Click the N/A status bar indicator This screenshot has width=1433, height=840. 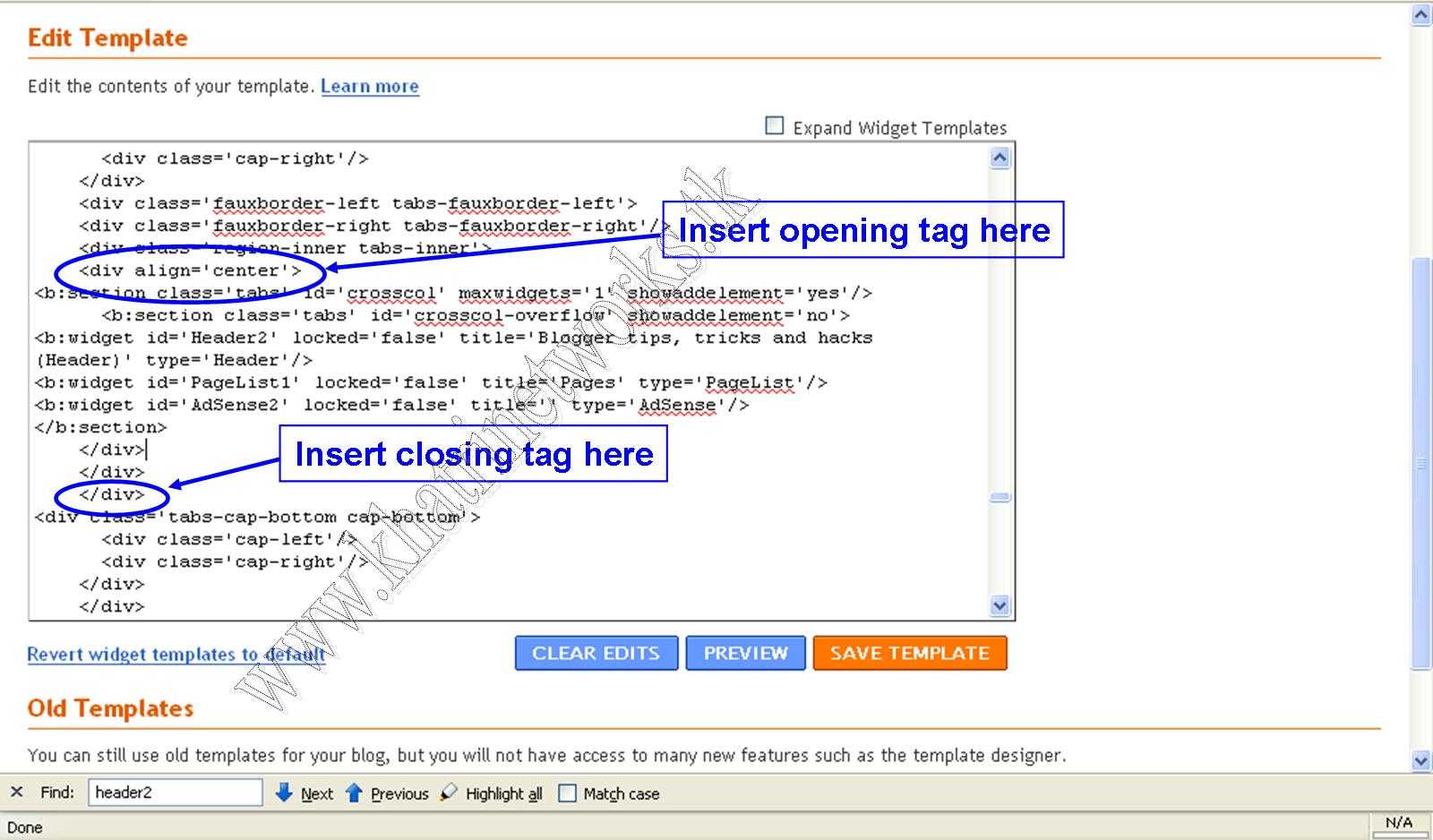click(x=1398, y=822)
